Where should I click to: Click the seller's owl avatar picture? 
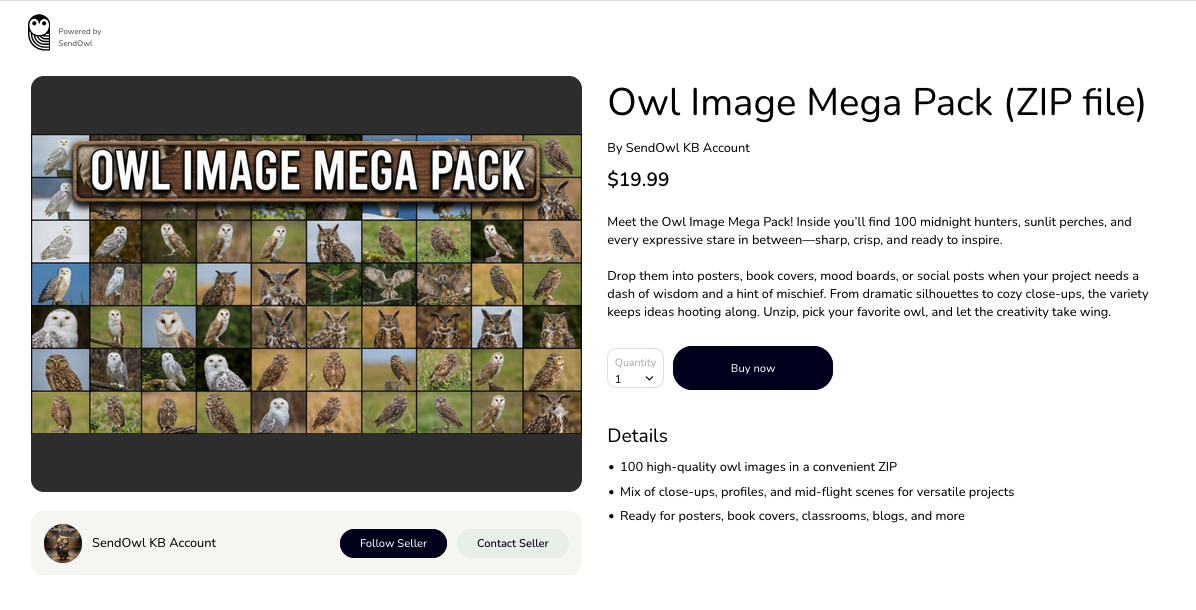click(x=63, y=543)
